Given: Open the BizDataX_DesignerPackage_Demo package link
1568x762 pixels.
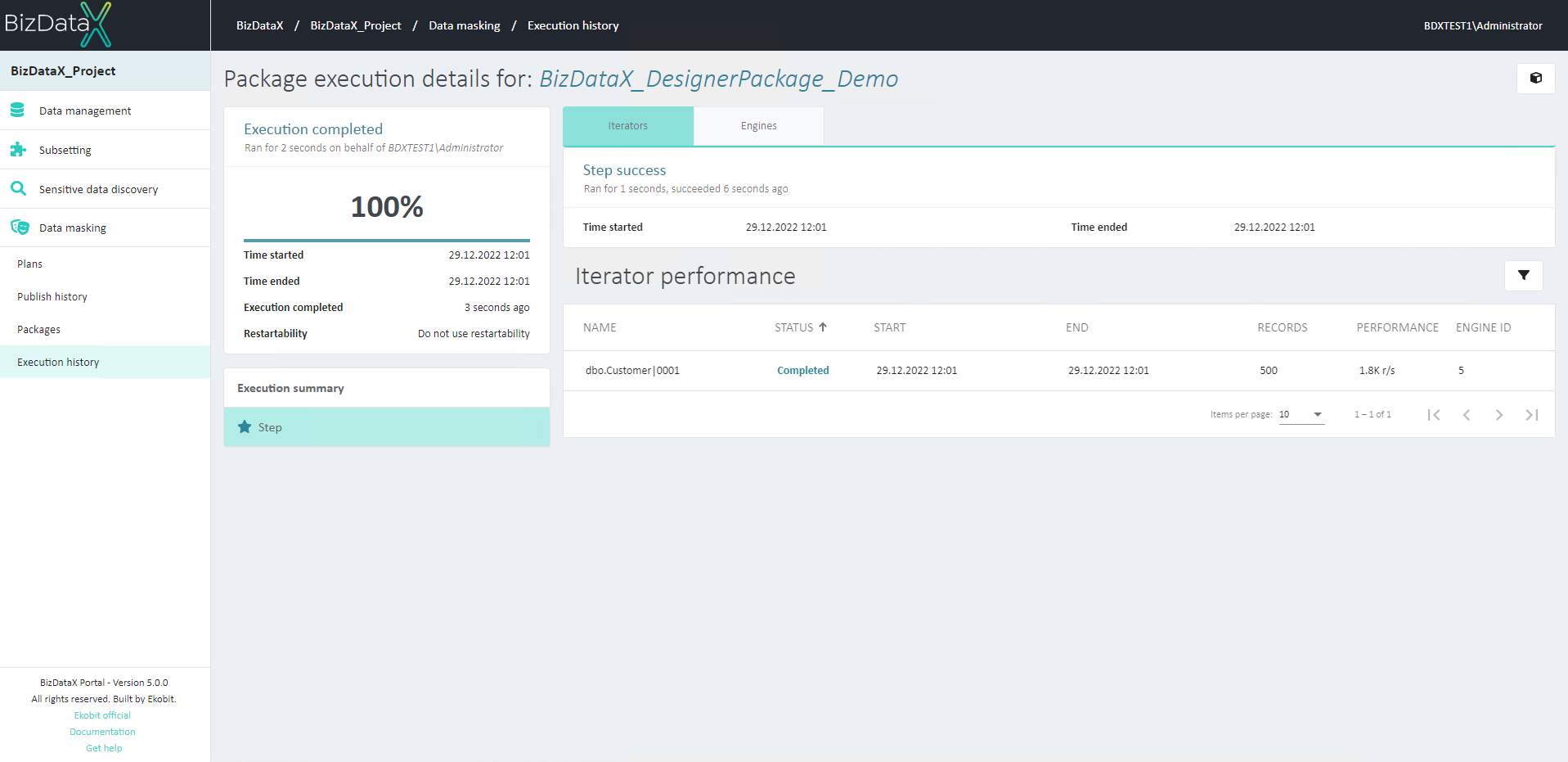Looking at the screenshot, I should [718, 79].
